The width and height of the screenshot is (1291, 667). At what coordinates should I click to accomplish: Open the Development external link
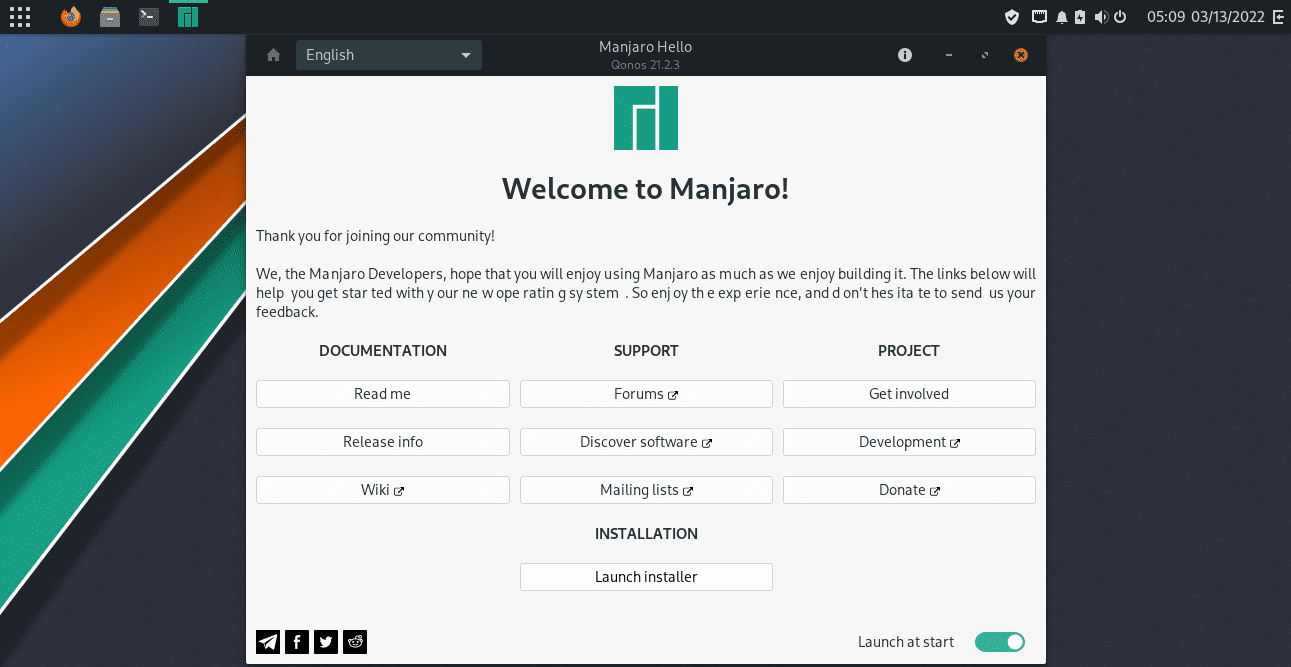point(909,442)
